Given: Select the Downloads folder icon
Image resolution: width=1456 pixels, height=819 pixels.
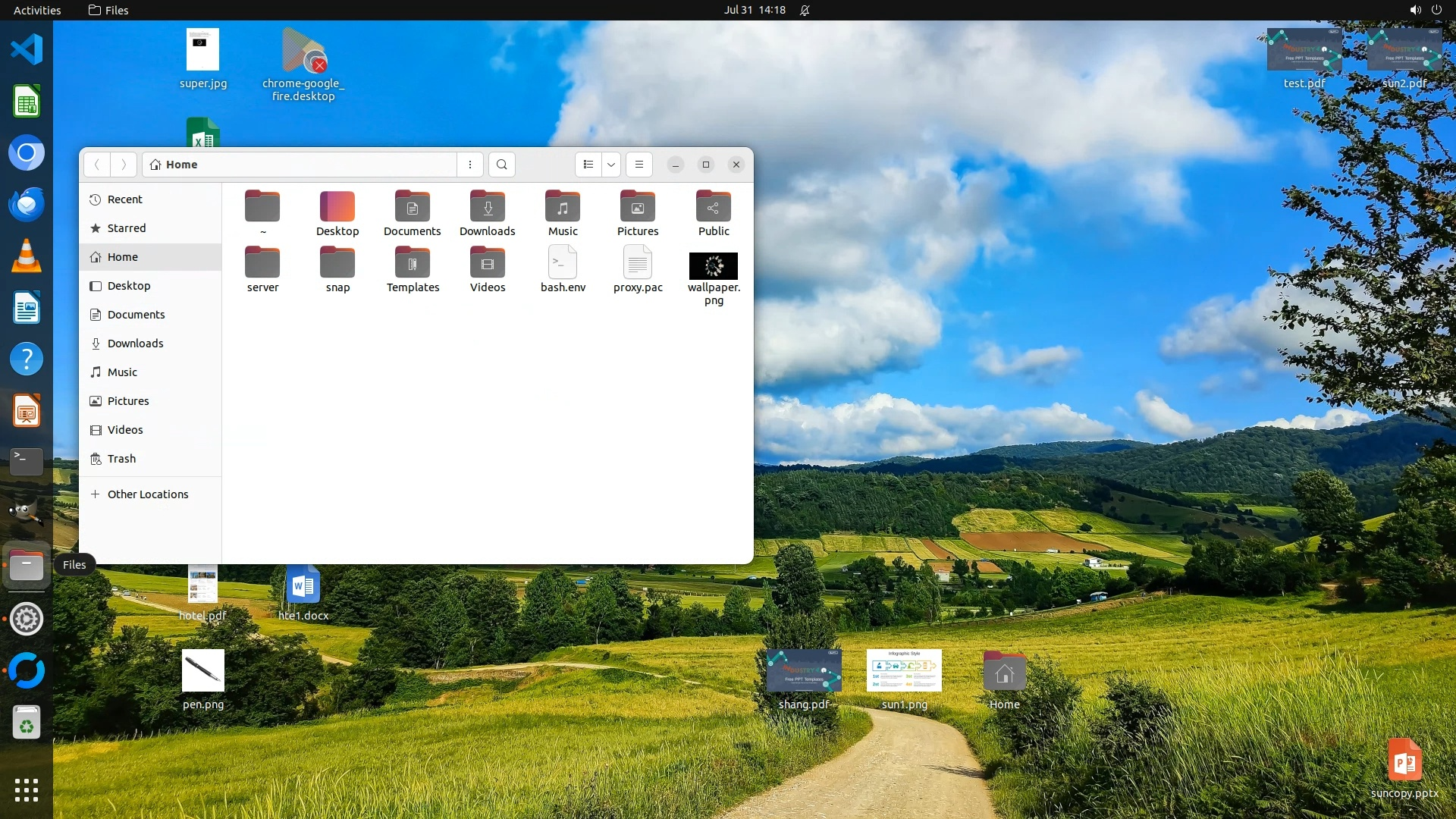Looking at the screenshot, I should (488, 207).
